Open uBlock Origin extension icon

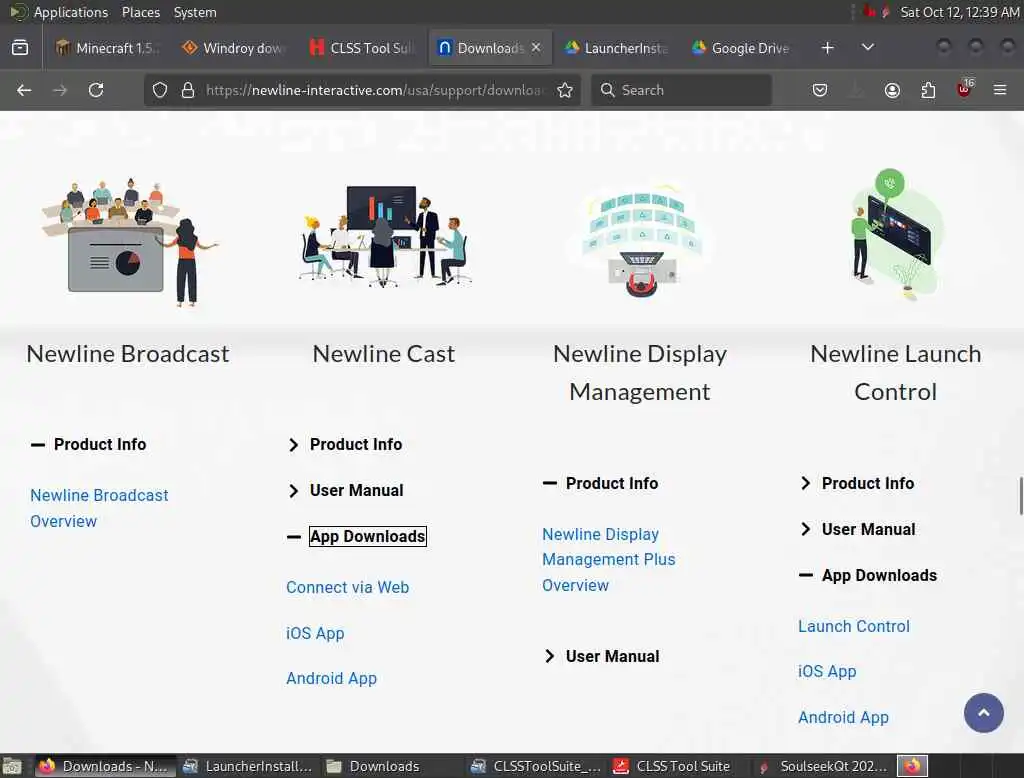[x=965, y=89]
